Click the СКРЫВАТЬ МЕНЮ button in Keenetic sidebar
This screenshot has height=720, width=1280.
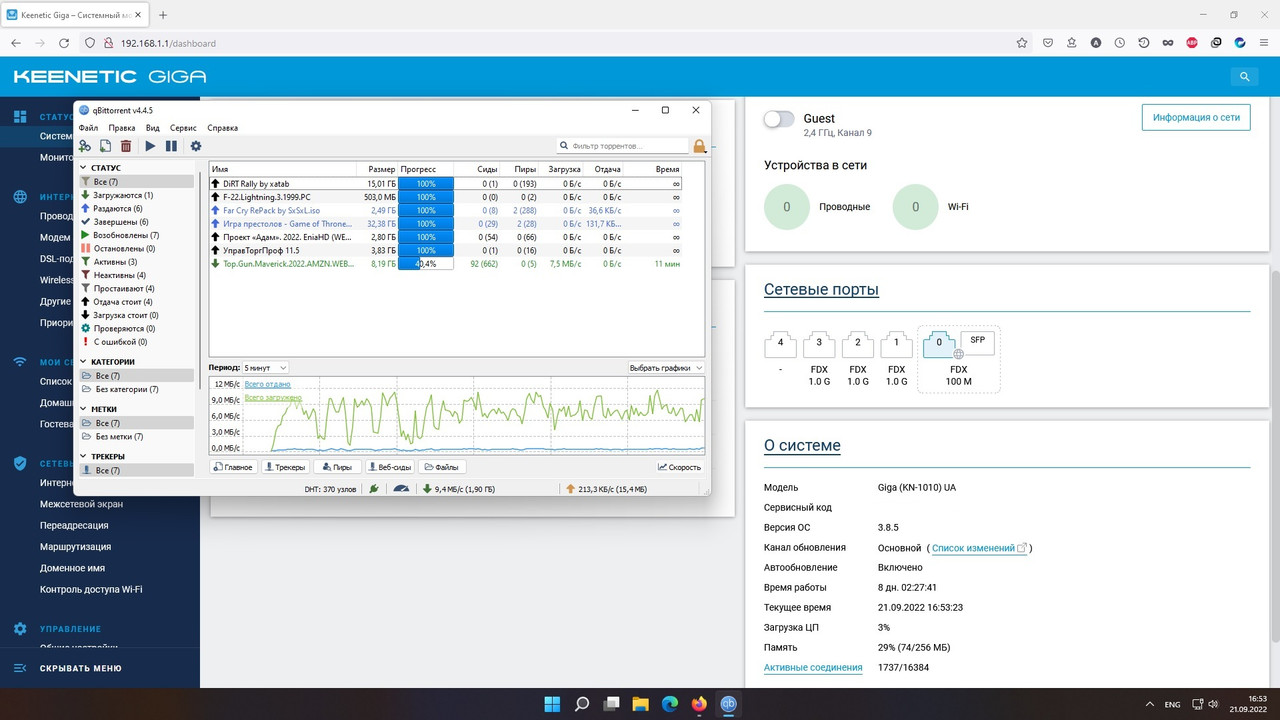(x=68, y=668)
